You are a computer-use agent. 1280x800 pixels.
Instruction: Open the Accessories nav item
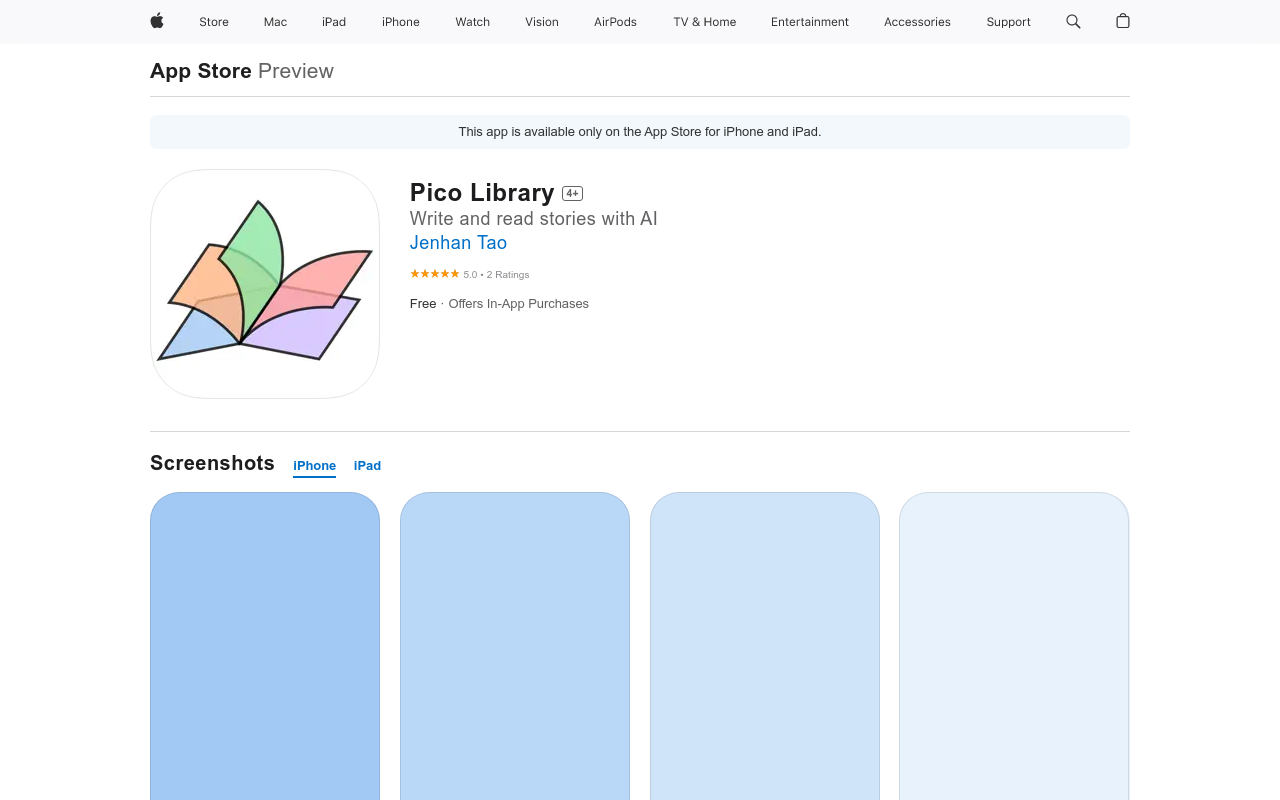[917, 22]
